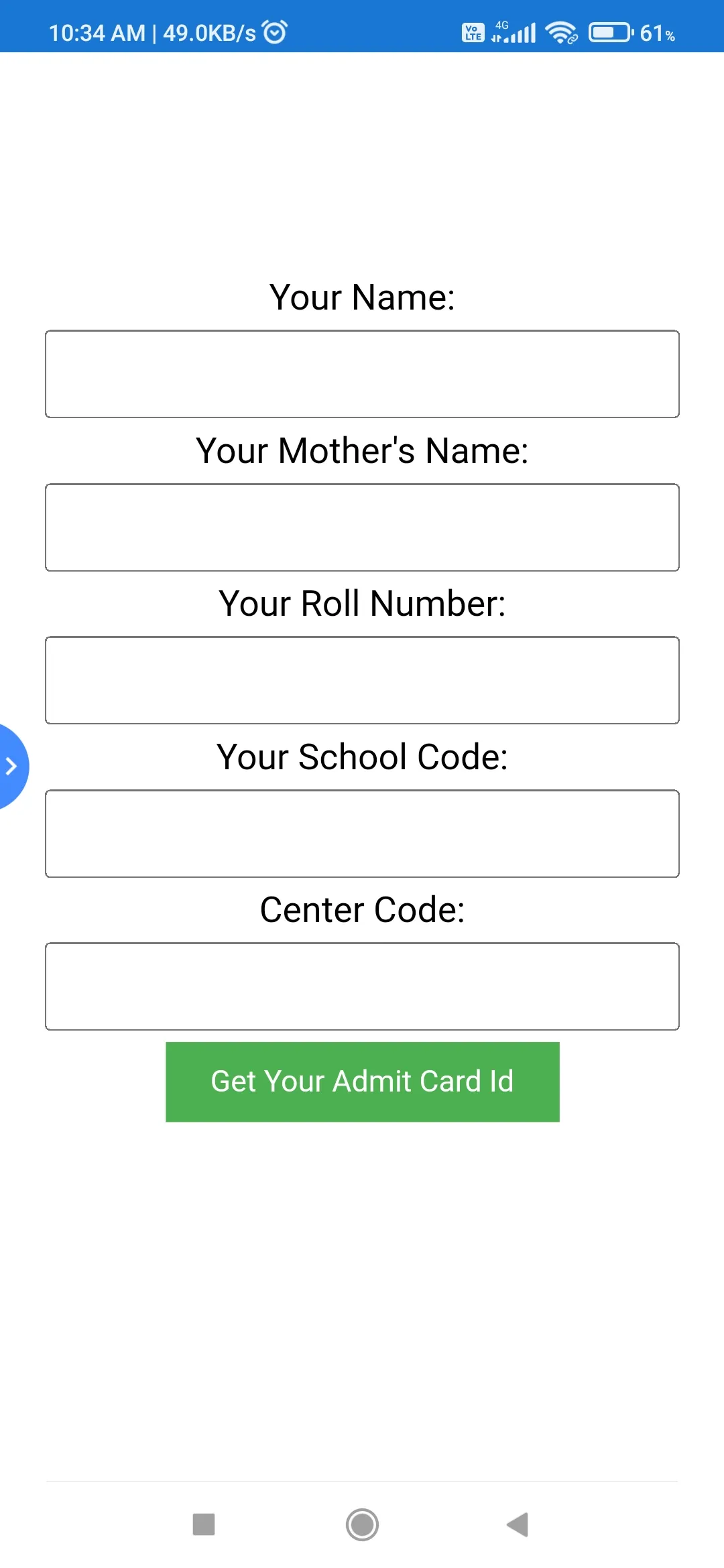Image resolution: width=724 pixels, height=1568 pixels.
Task: Tap the "Your Roll Number:" label
Action: [x=362, y=603]
